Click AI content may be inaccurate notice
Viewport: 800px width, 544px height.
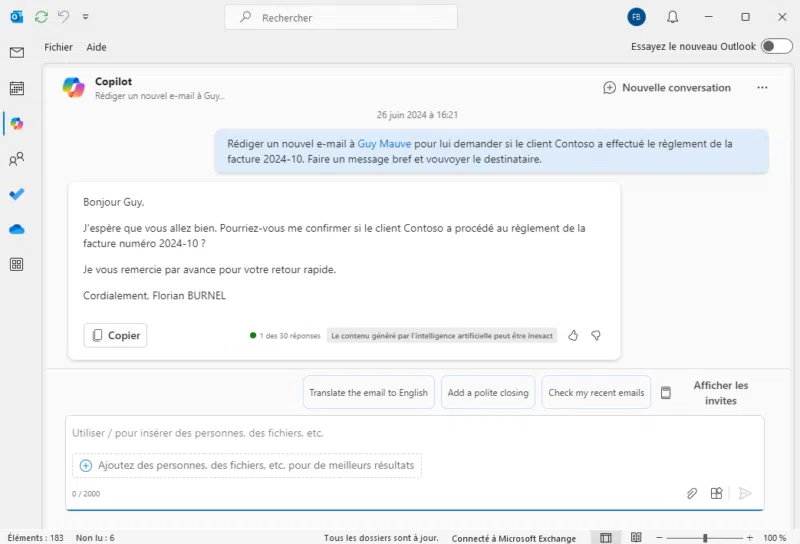pos(442,335)
